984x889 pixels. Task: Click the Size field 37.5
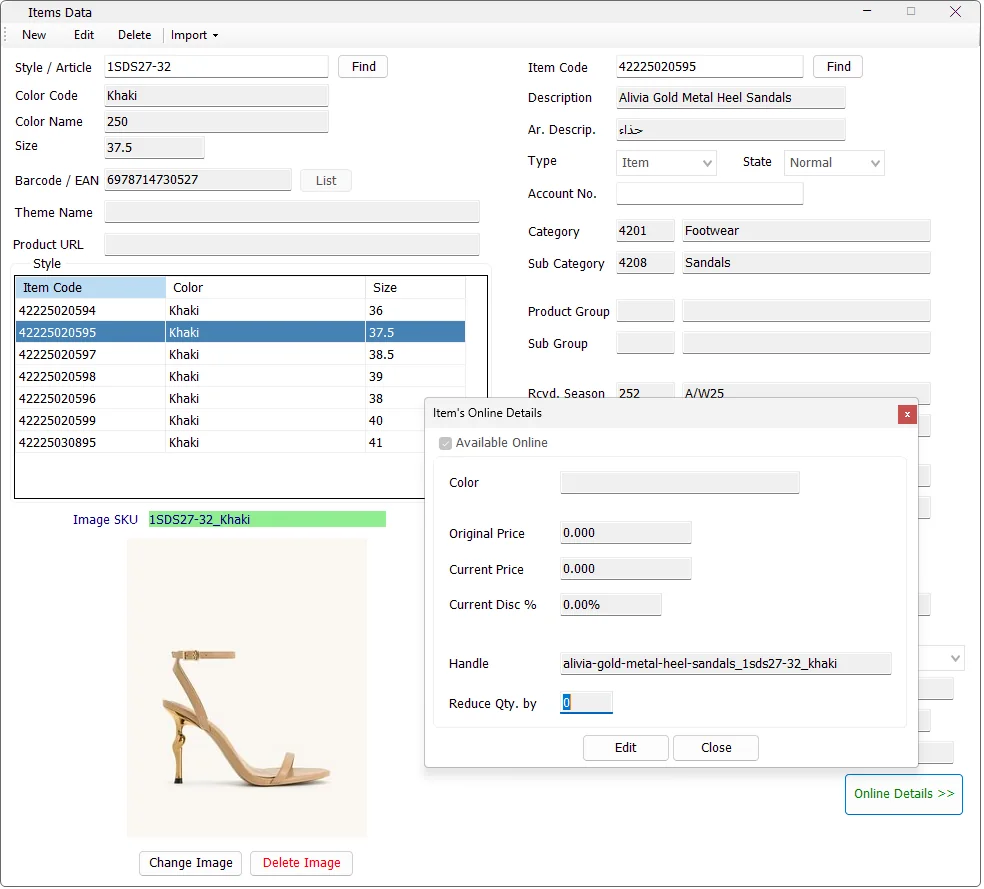[154, 148]
